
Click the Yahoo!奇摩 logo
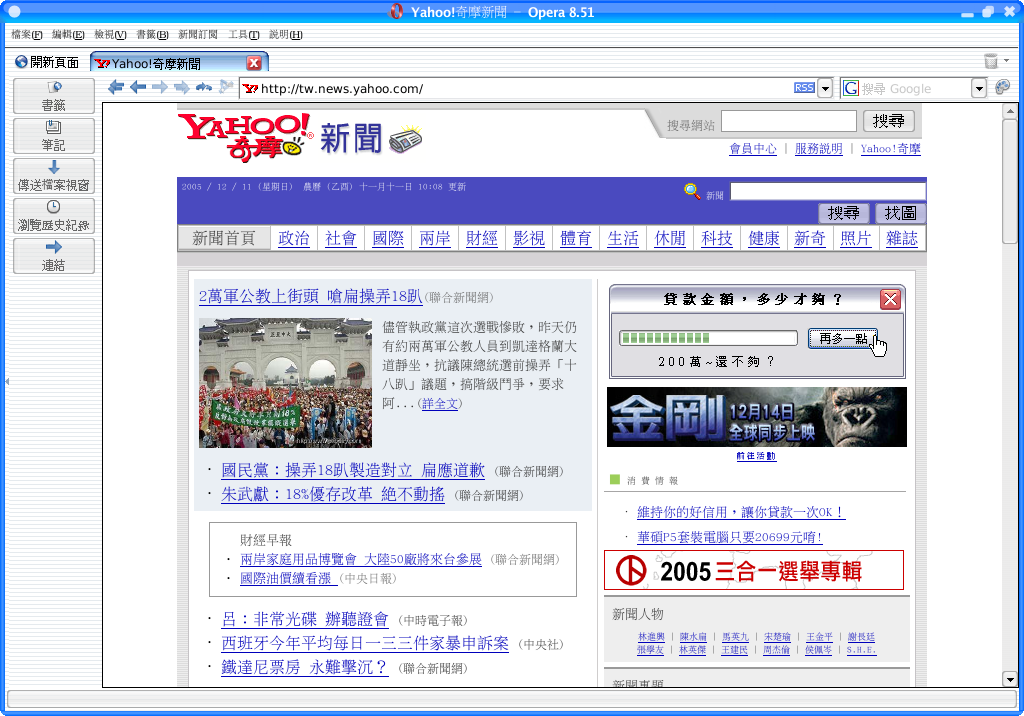pos(246,137)
